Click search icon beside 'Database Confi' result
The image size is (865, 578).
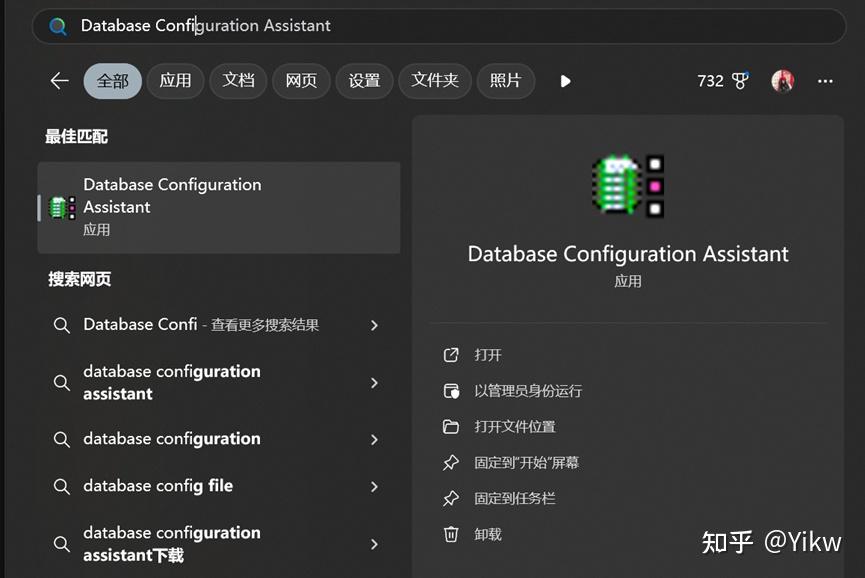point(62,325)
